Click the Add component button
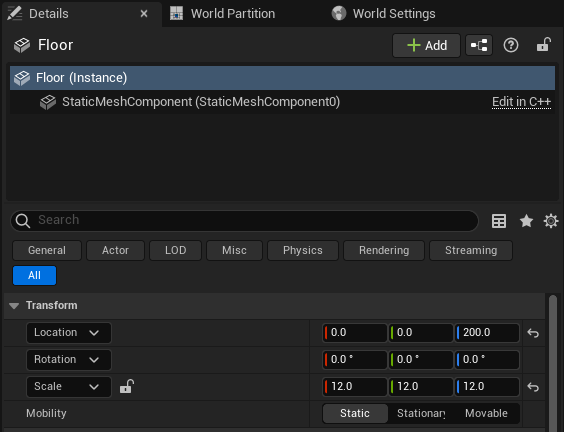 click(426, 45)
